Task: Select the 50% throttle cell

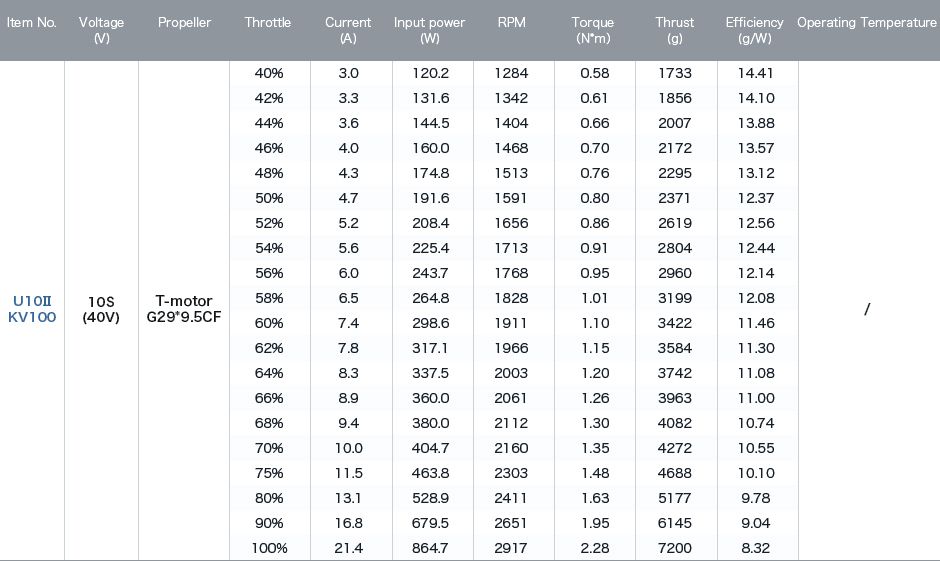Action: point(269,198)
